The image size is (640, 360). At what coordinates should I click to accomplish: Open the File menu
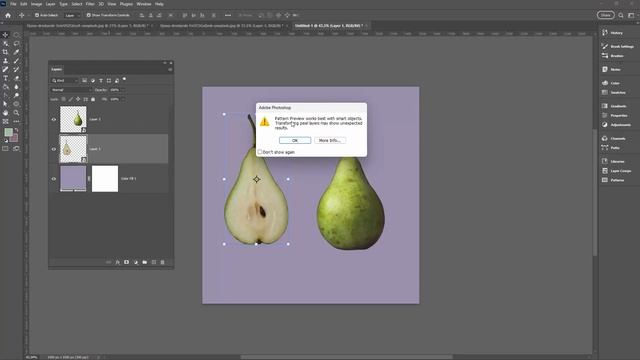tap(13, 4)
